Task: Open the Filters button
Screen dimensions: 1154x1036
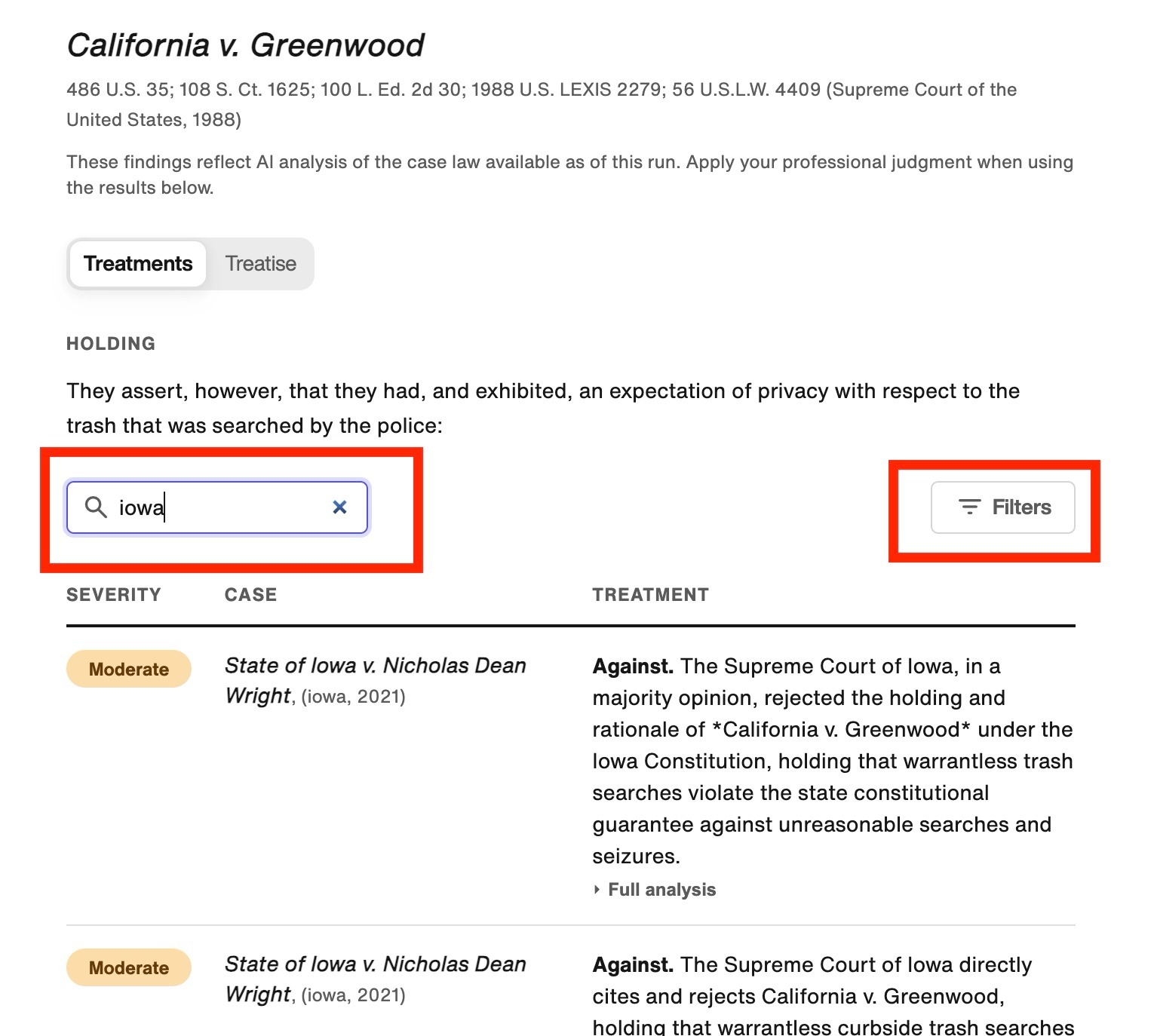Action: pyautogui.click(x=1003, y=507)
